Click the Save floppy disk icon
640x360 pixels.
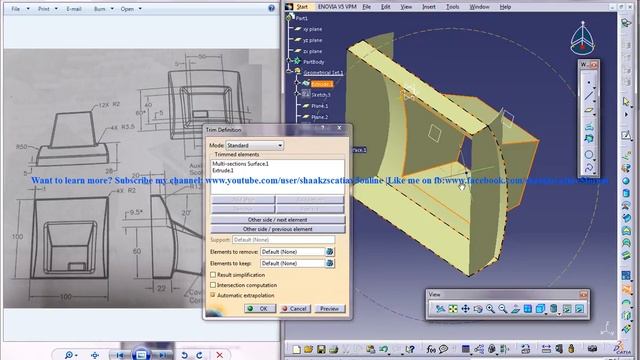321,349
